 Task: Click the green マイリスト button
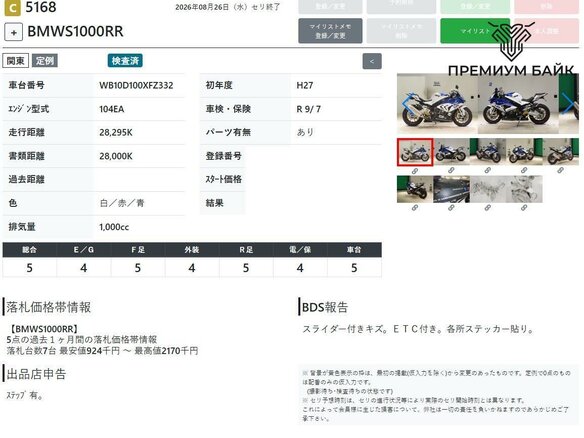click(475, 31)
